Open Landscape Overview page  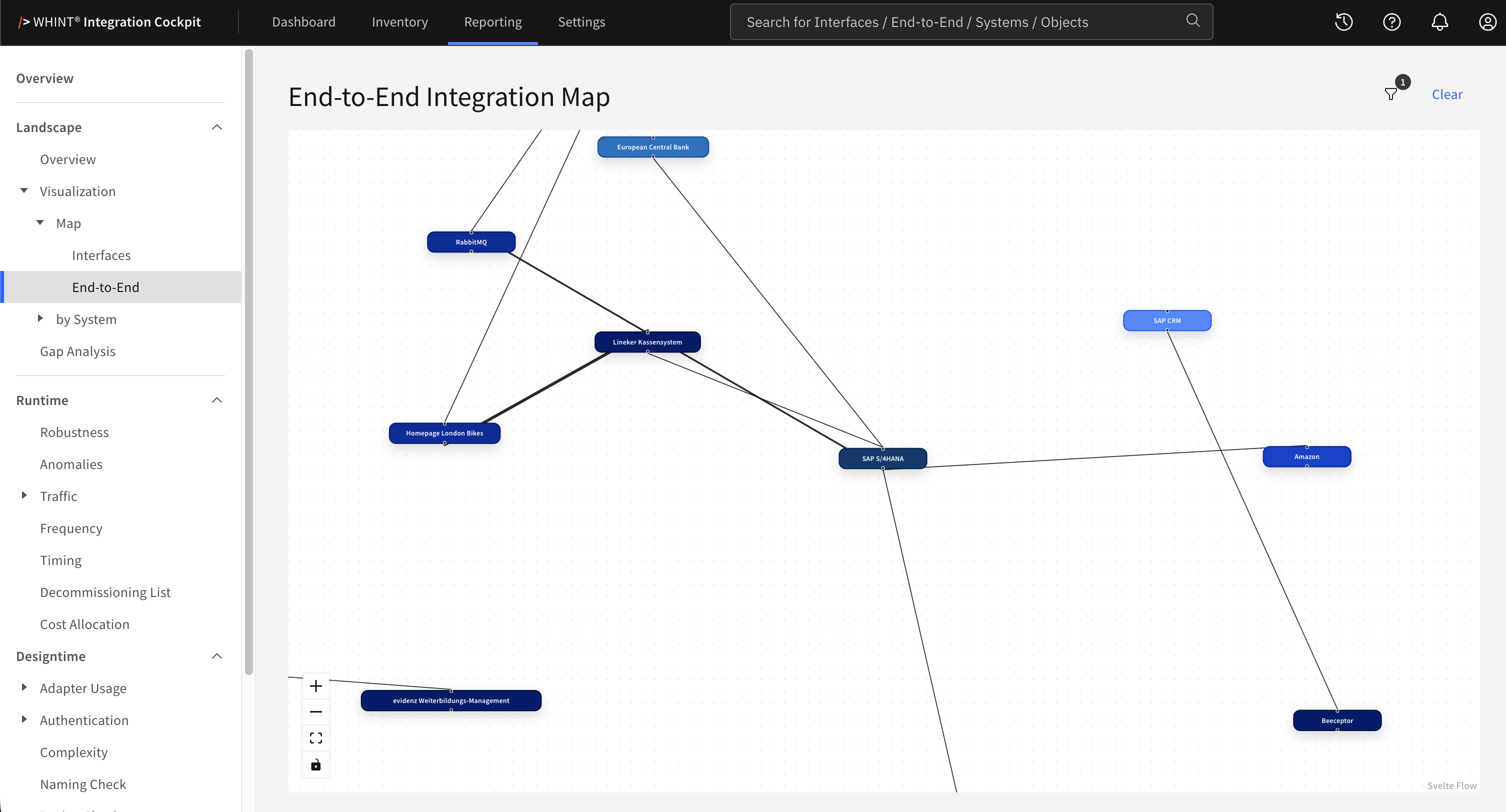68,159
